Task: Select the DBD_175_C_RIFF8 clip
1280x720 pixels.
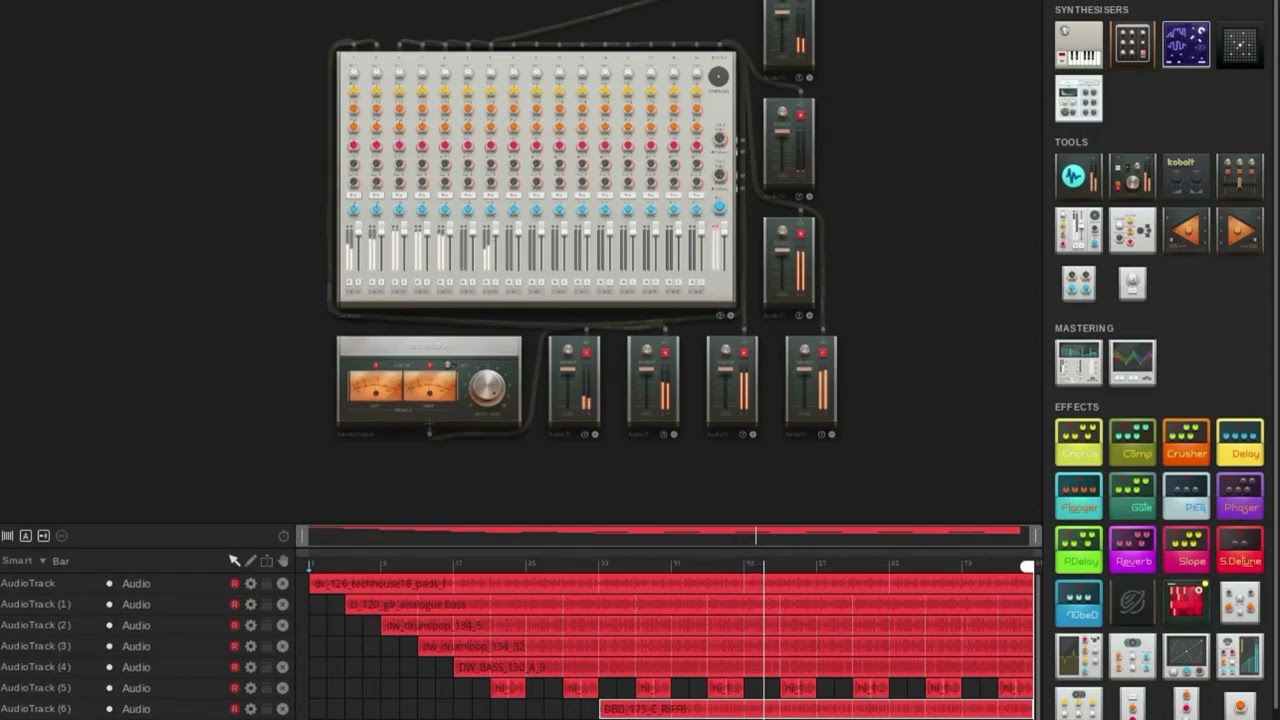Action: point(816,709)
